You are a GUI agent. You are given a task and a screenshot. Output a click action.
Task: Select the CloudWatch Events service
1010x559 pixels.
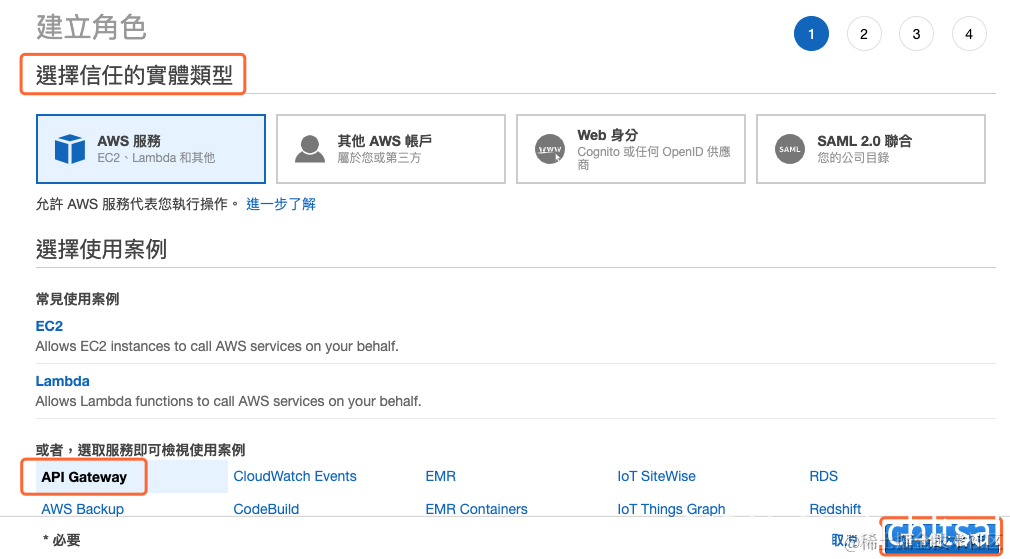(294, 476)
